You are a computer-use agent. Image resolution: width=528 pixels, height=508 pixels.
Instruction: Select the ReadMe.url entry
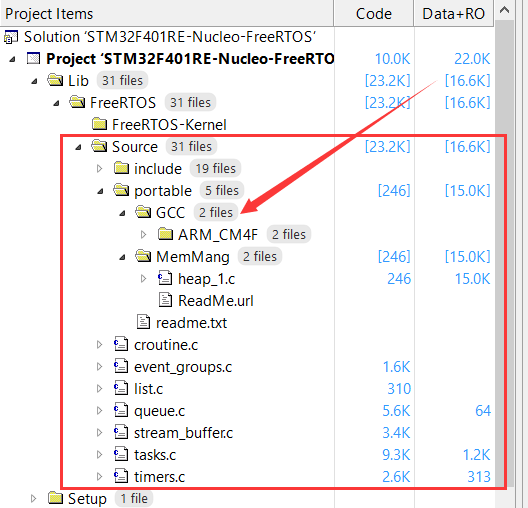point(216,301)
